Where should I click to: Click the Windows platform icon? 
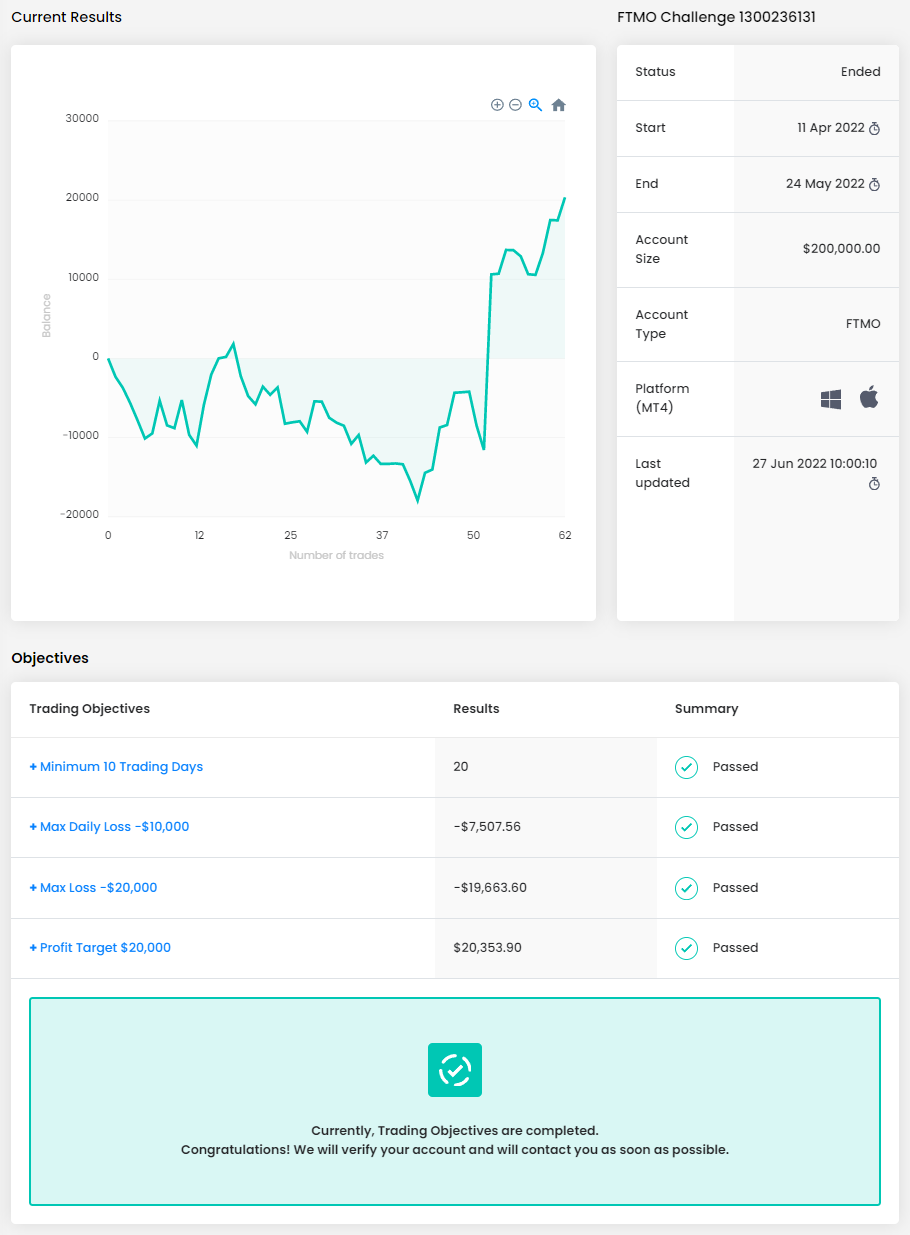[x=831, y=399]
